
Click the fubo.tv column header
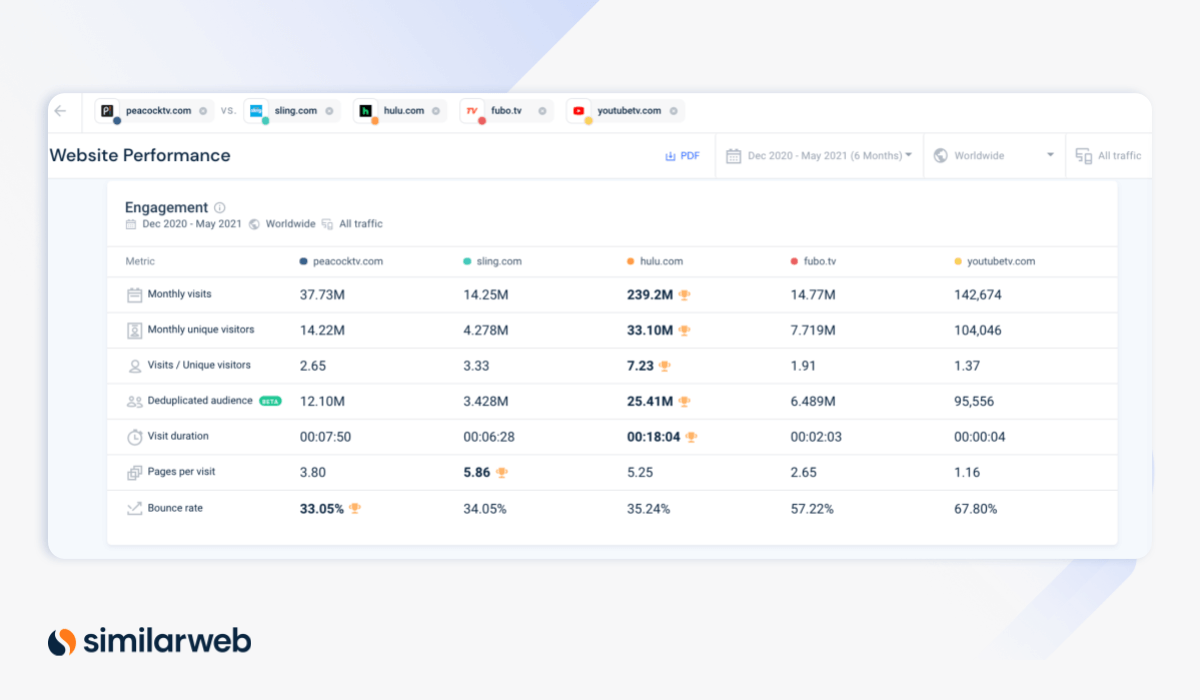pyautogui.click(x=813, y=261)
